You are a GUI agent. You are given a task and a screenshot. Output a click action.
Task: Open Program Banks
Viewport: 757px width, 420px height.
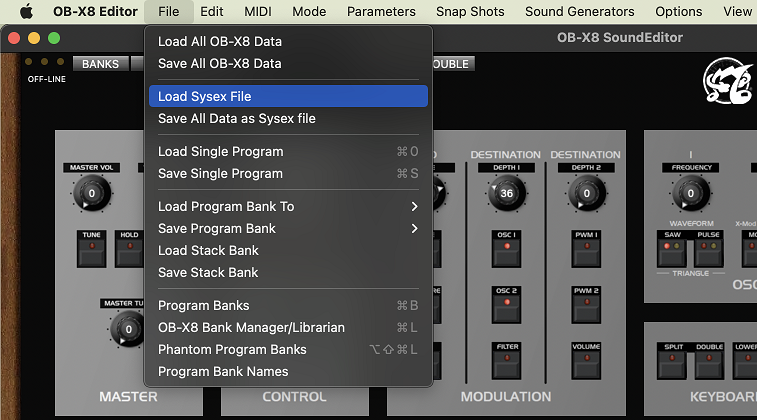tap(288, 305)
